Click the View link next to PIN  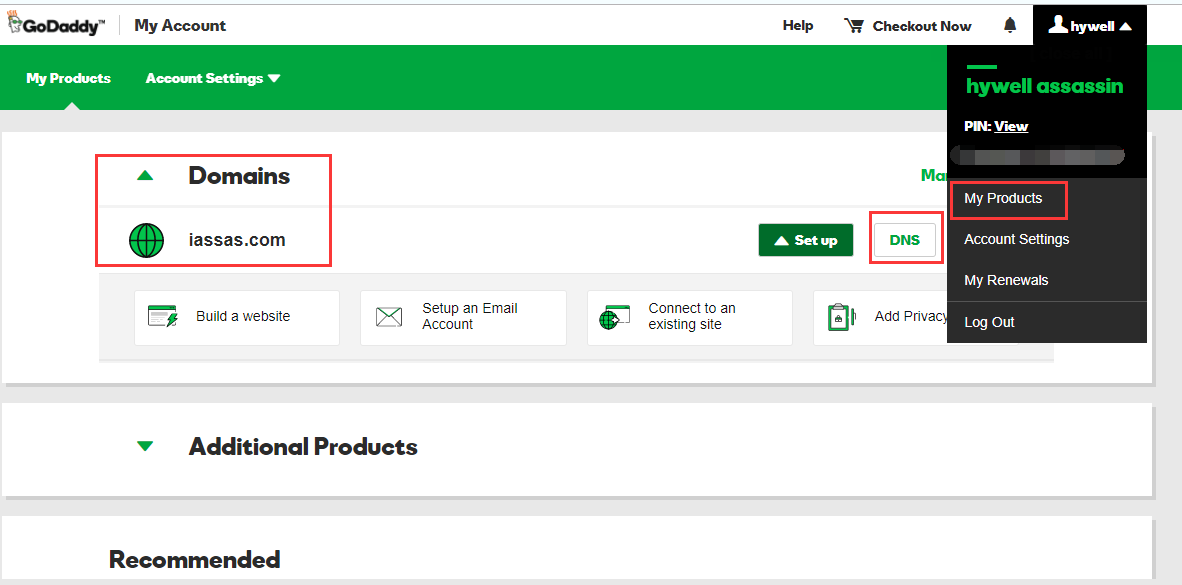pyautogui.click(x=1011, y=126)
